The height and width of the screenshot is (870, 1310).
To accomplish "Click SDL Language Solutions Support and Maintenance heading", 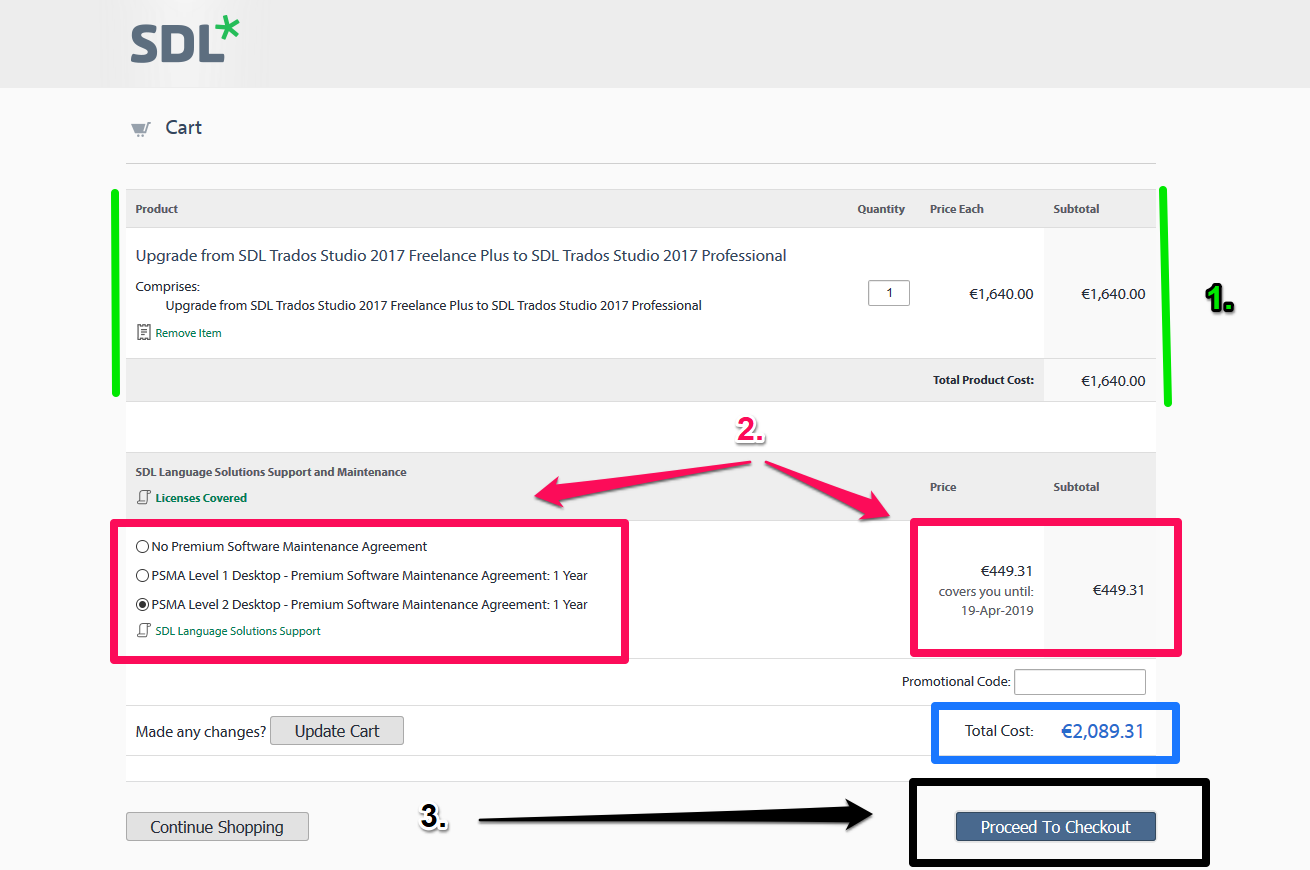I will point(271,472).
